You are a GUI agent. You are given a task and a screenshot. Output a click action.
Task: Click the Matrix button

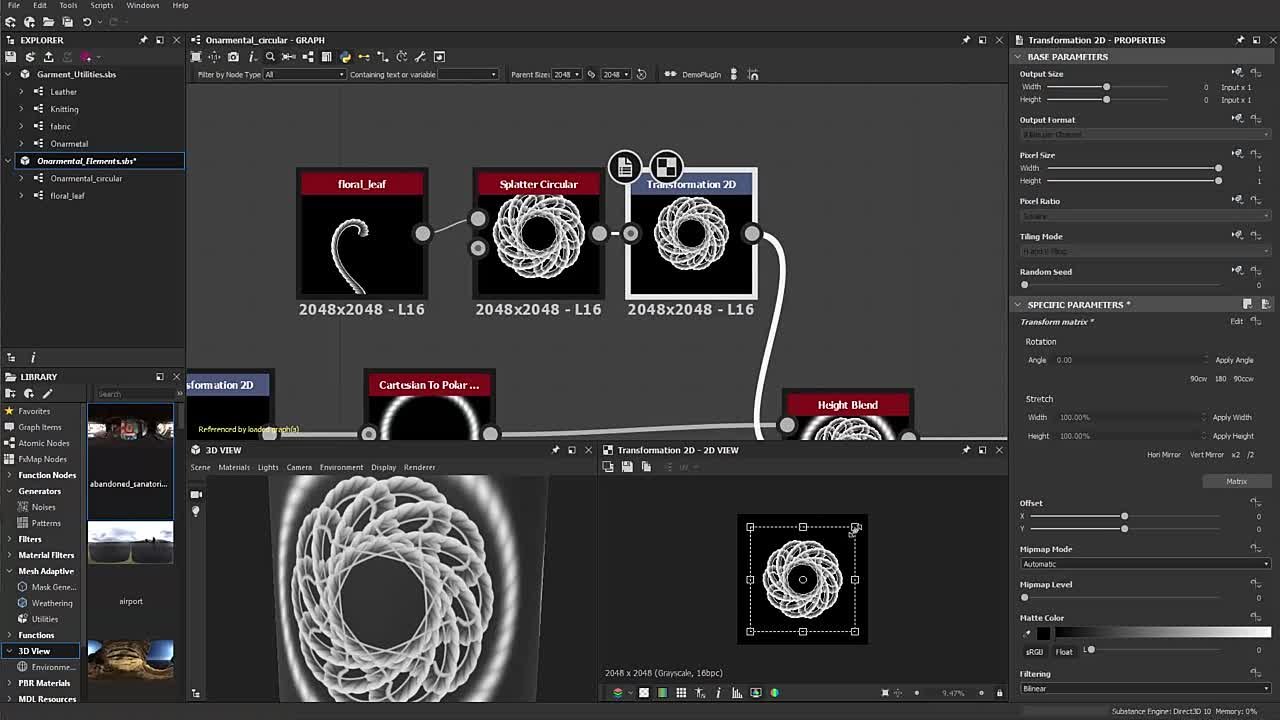point(1236,481)
